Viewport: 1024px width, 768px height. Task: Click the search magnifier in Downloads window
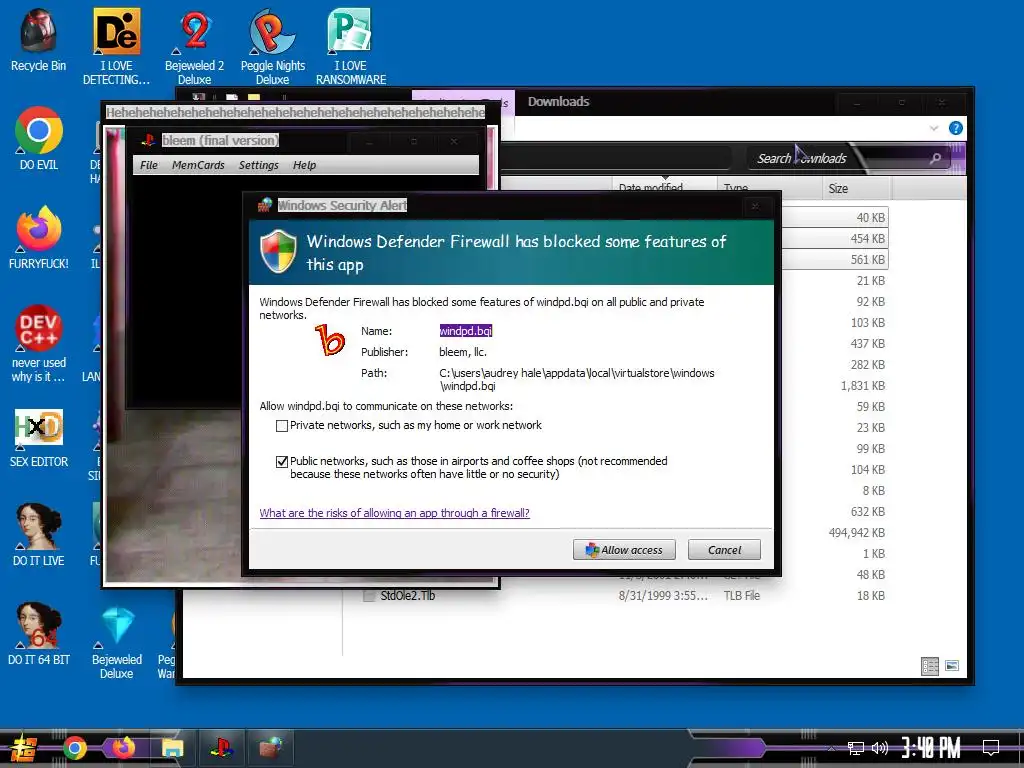click(935, 158)
